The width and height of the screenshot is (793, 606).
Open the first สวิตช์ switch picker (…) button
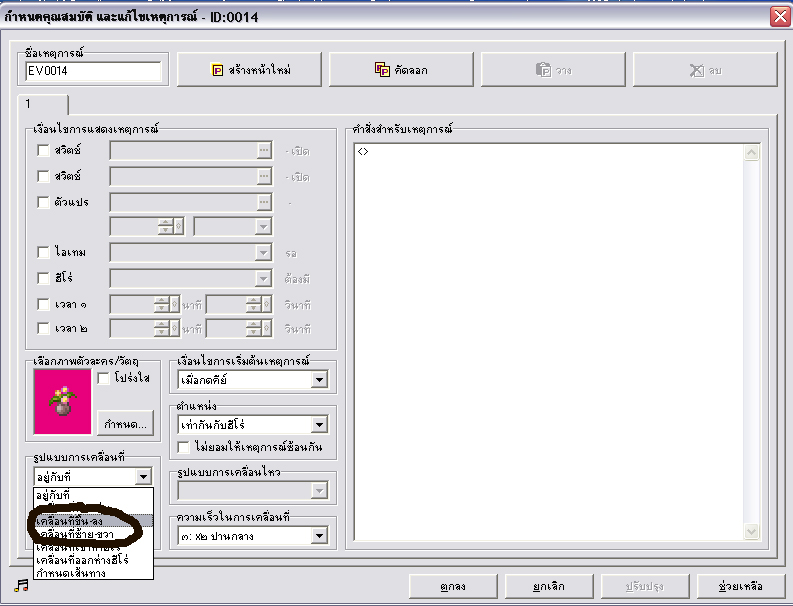tap(265, 150)
